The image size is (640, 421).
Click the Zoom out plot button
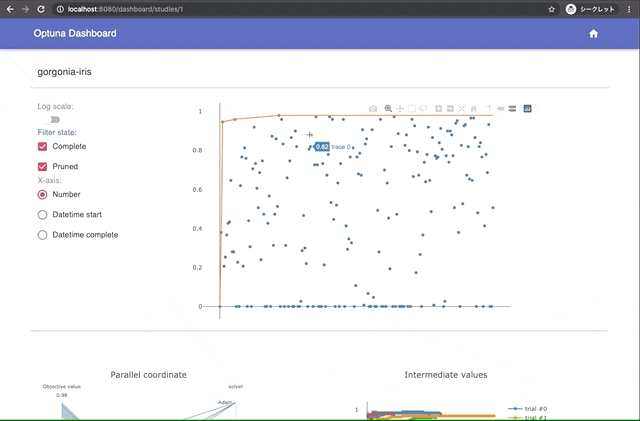tap(450, 109)
